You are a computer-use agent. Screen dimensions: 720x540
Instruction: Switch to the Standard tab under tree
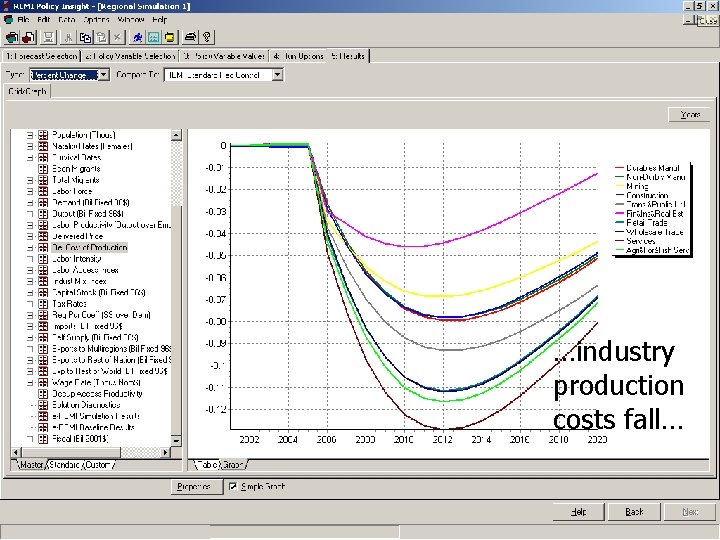click(x=65, y=465)
